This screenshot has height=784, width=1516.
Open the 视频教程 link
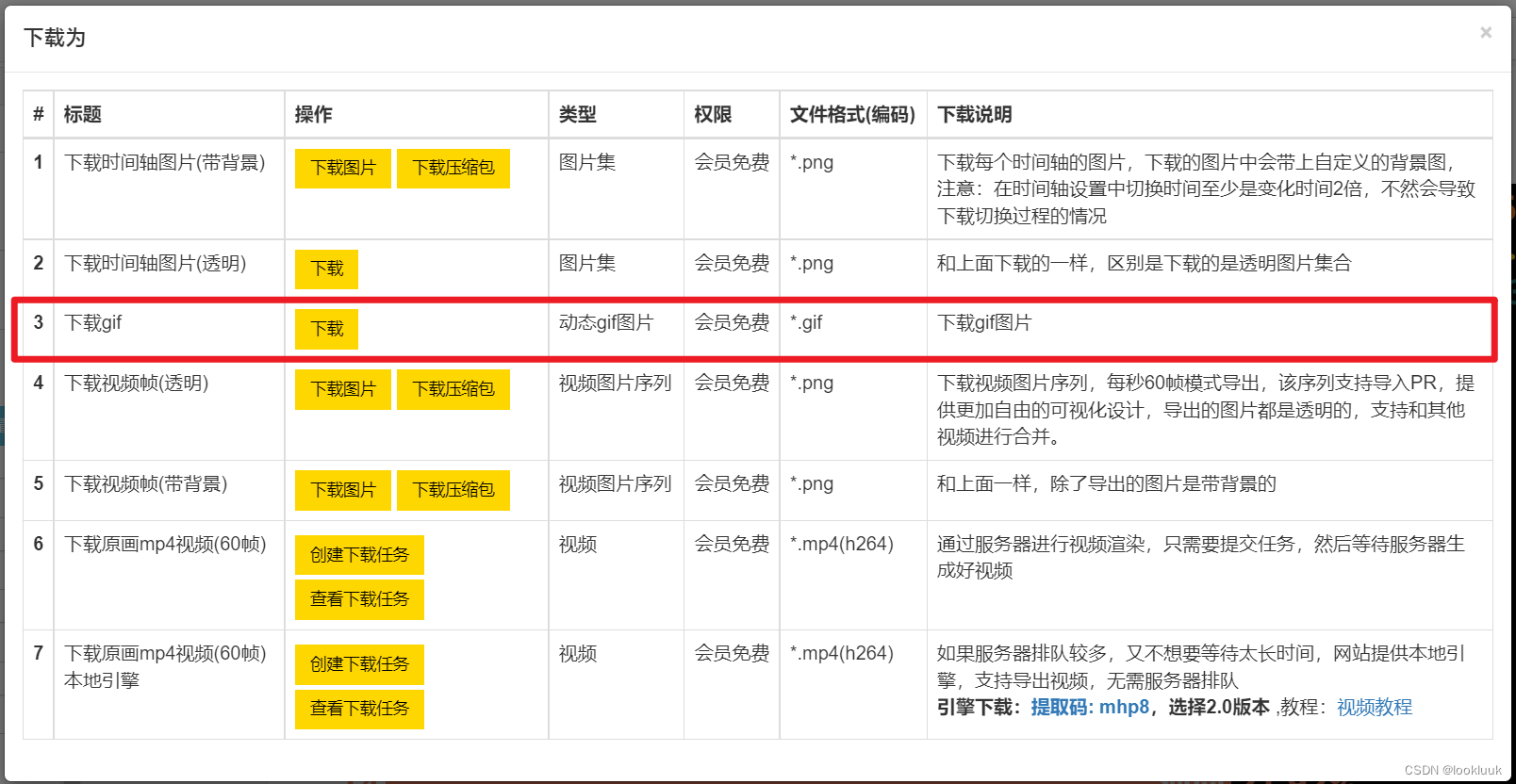[1375, 707]
